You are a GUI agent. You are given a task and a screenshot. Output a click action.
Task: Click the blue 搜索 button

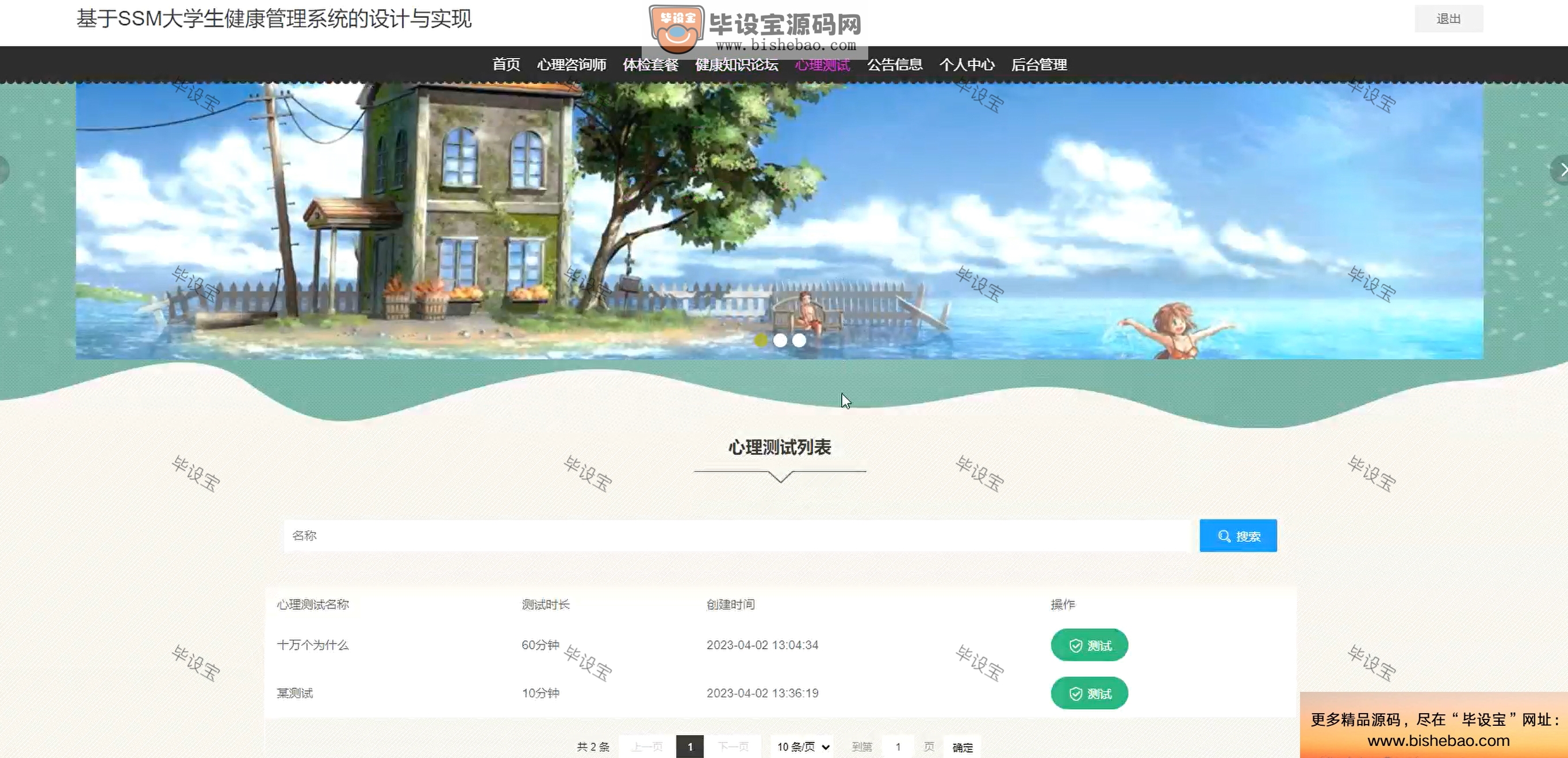tap(1238, 536)
